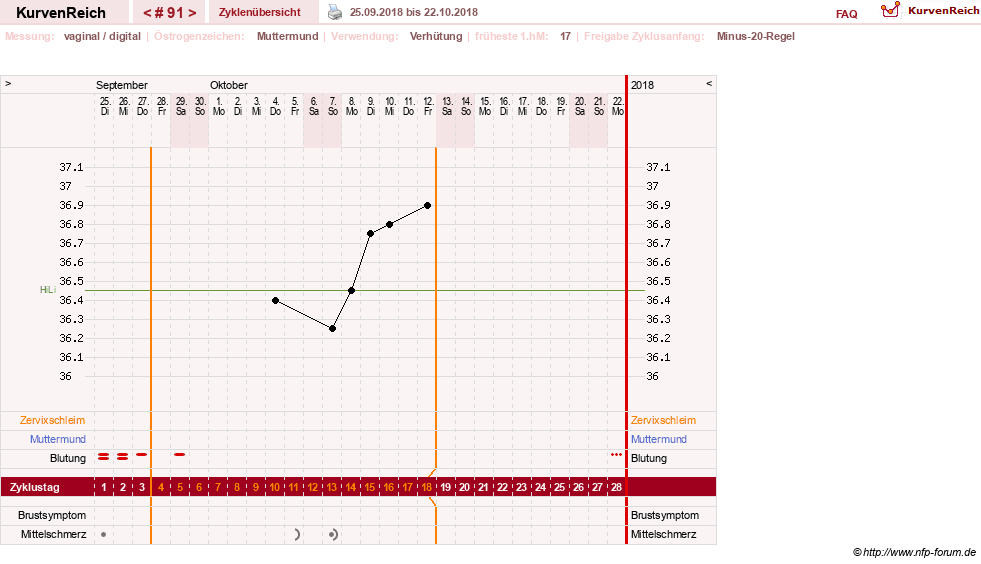Open the FAQ link
The height and width of the screenshot is (564, 981).
point(846,14)
